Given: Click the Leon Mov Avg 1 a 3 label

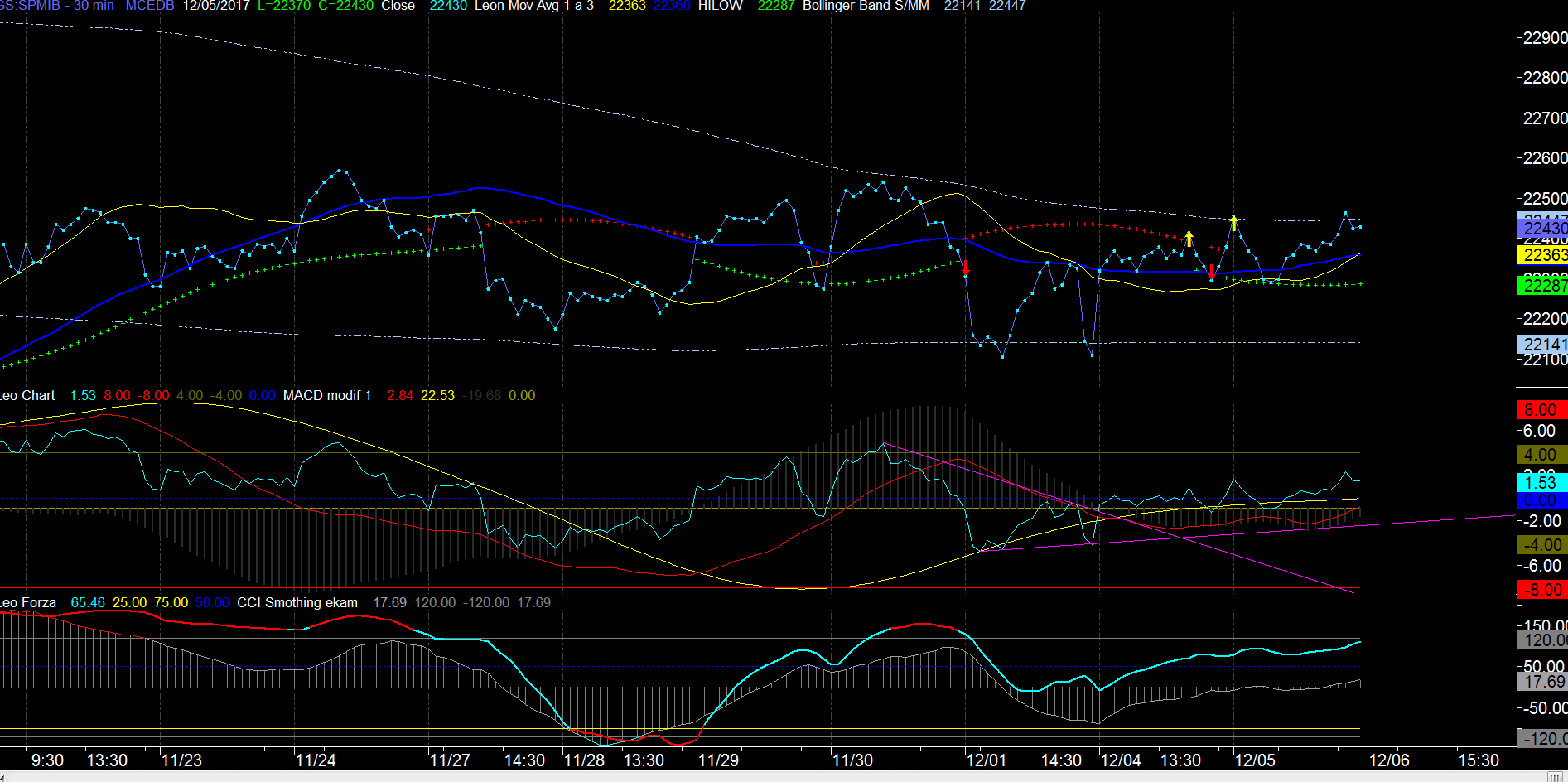Looking at the screenshot, I should click(534, 6).
